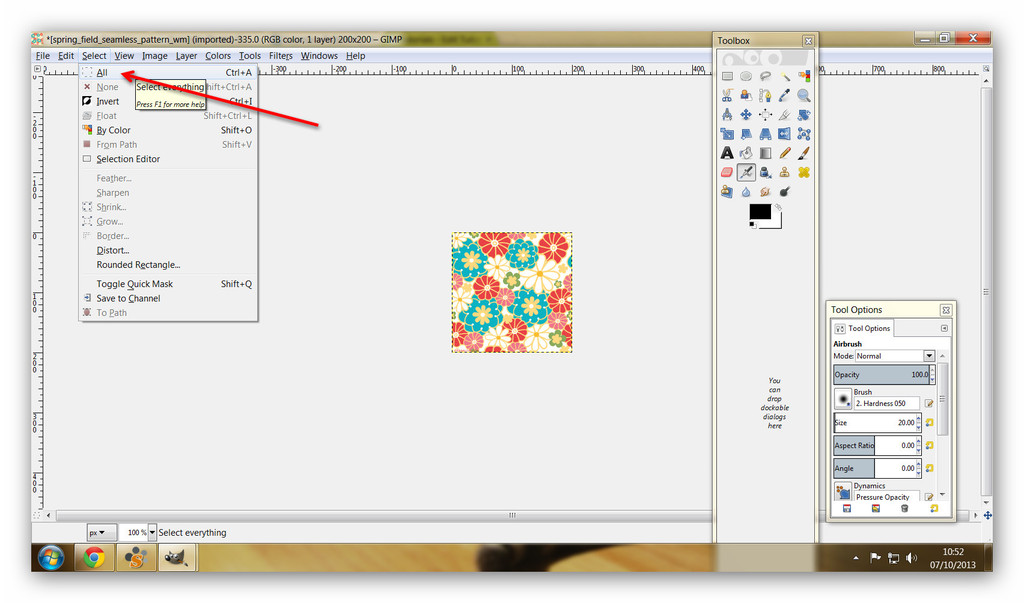Open the Tool Options tab configuration menu
Image resolution: width=1024 pixels, height=603 pixels.
click(944, 328)
